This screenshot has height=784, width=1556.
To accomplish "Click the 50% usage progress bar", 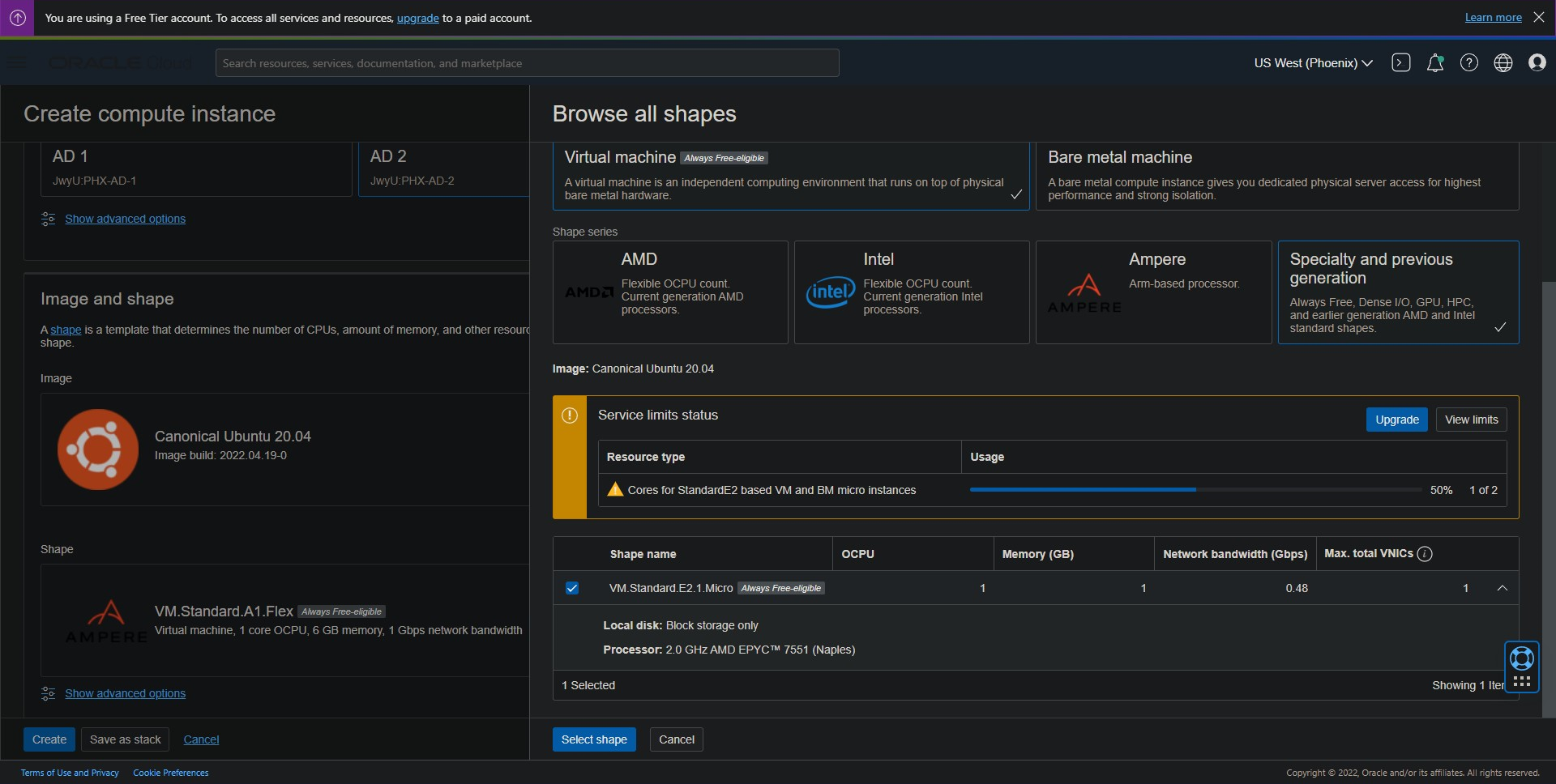I will pos(1195,490).
